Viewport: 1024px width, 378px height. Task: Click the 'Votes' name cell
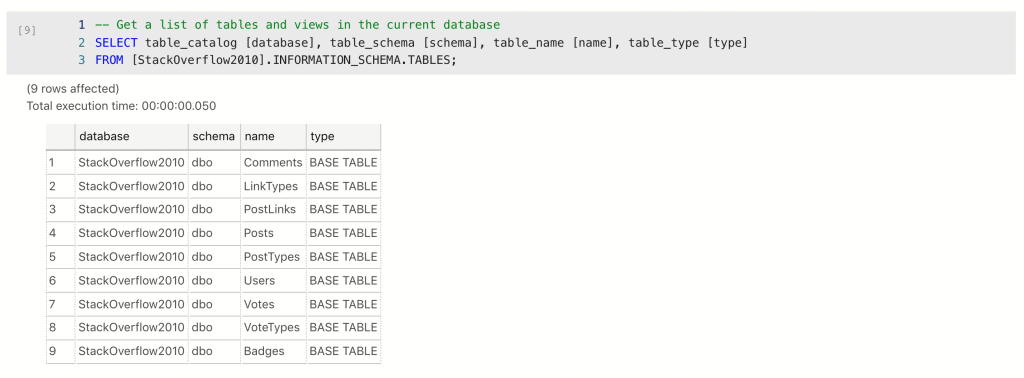[x=273, y=304]
